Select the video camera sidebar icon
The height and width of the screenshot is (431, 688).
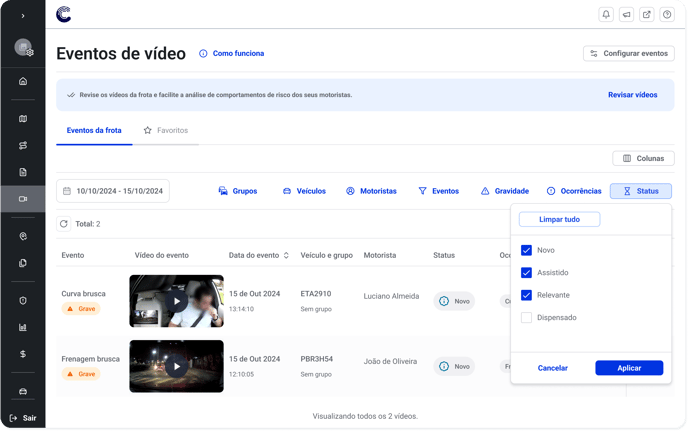(23, 199)
